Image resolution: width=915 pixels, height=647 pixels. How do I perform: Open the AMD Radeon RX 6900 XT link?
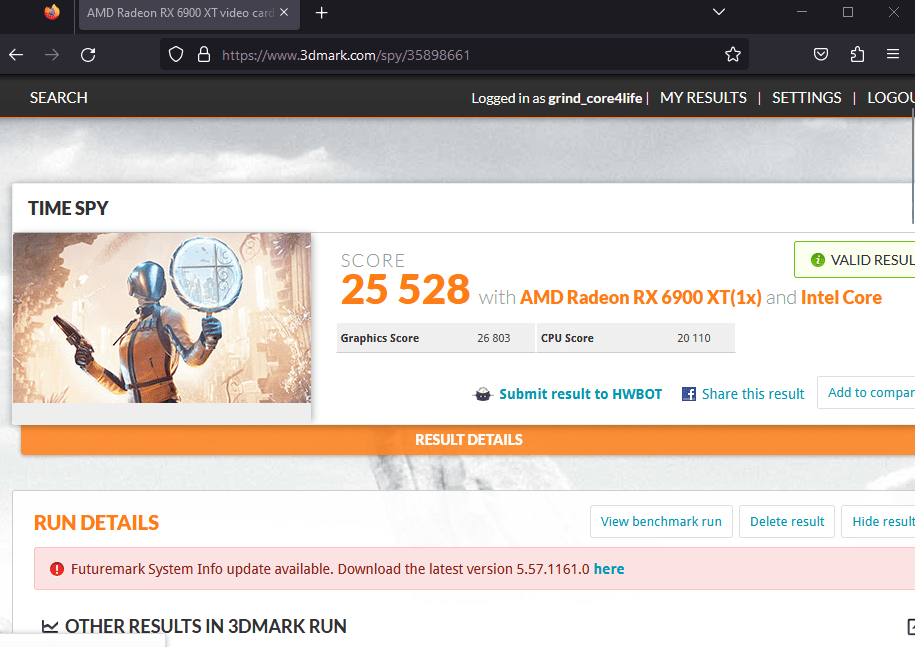click(641, 298)
